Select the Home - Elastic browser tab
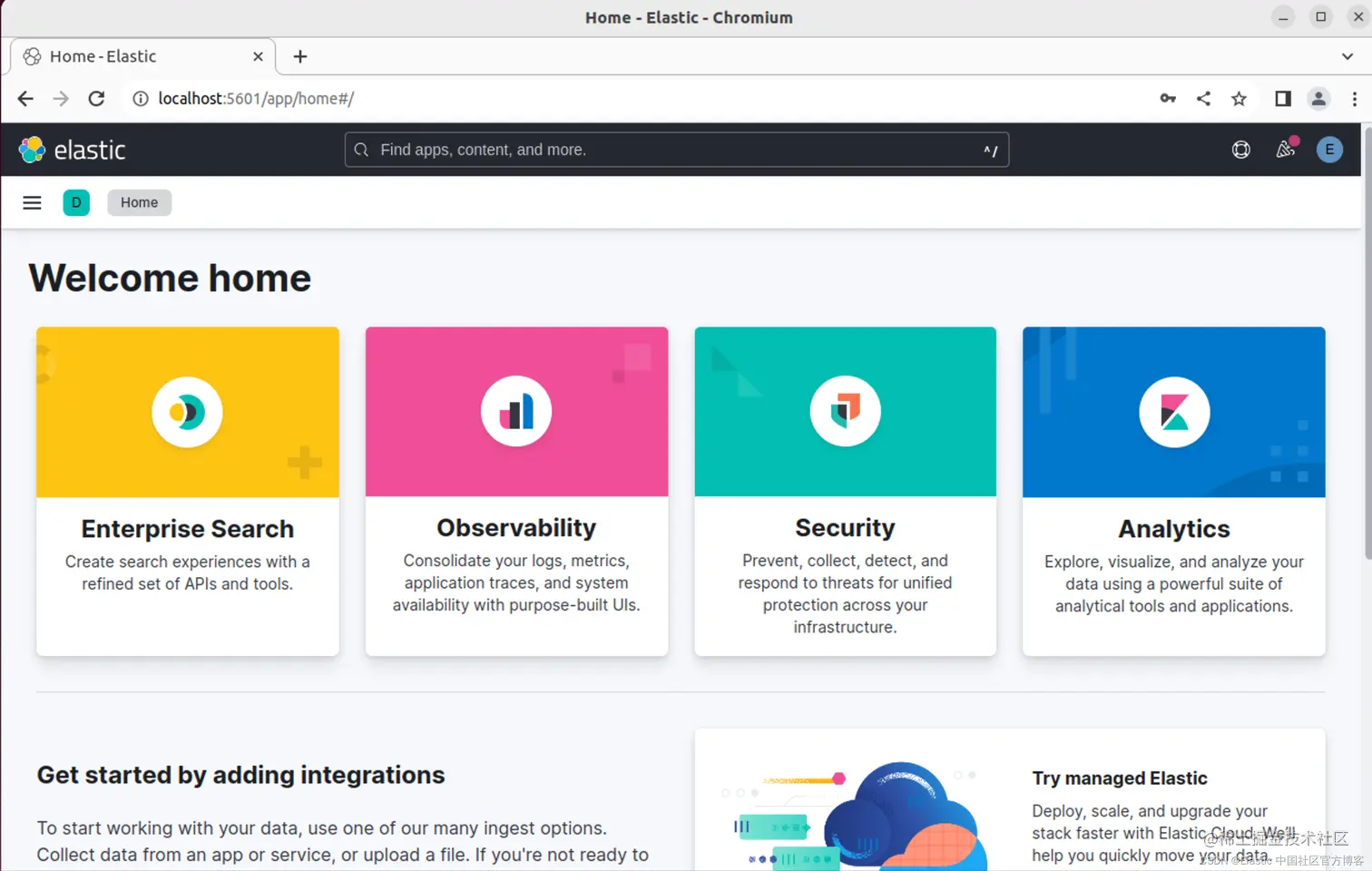Viewport: 1372px width, 871px height. pyautogui.click(x=143, y=56)
